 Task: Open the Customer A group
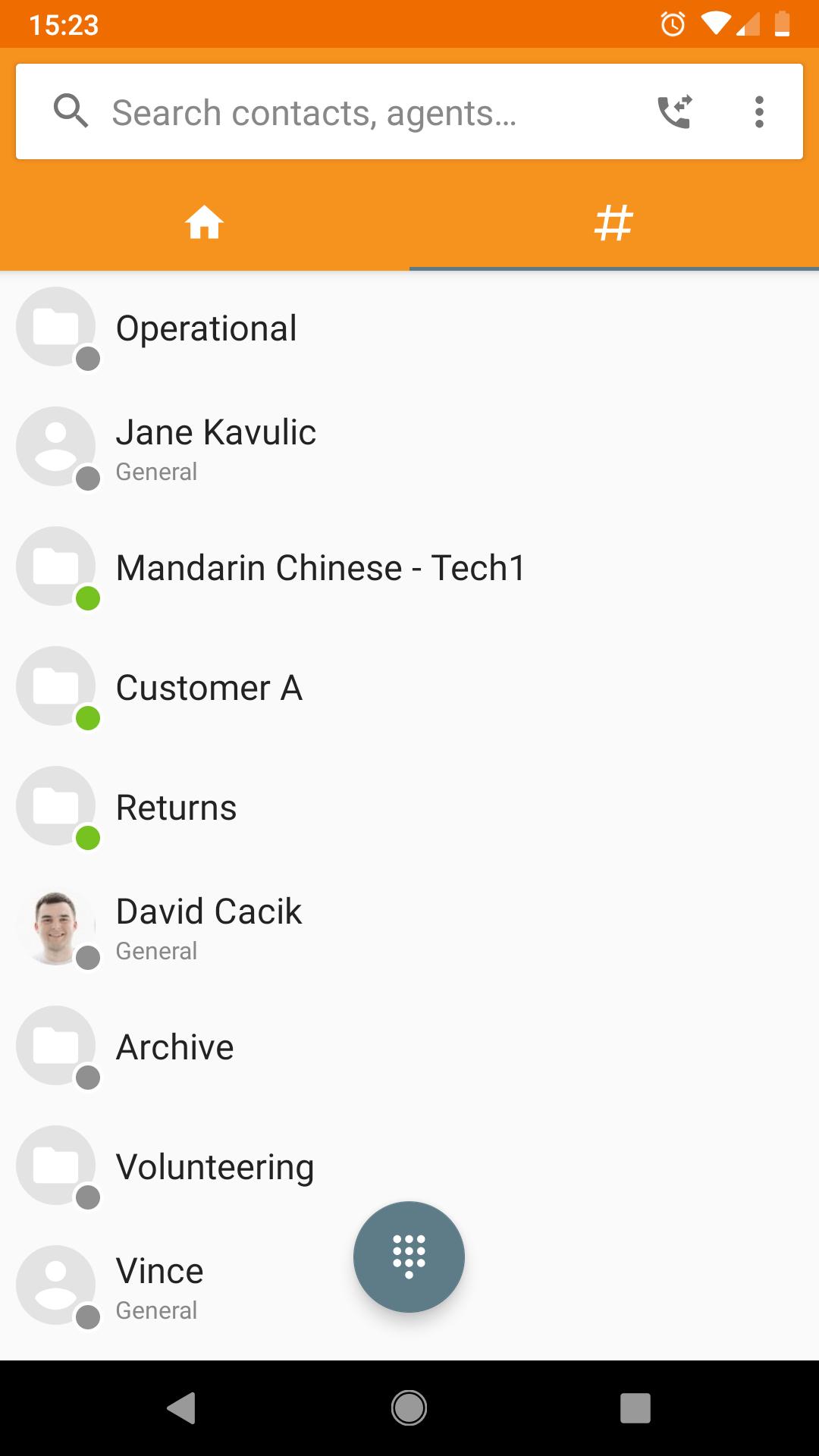coord(409,687)
